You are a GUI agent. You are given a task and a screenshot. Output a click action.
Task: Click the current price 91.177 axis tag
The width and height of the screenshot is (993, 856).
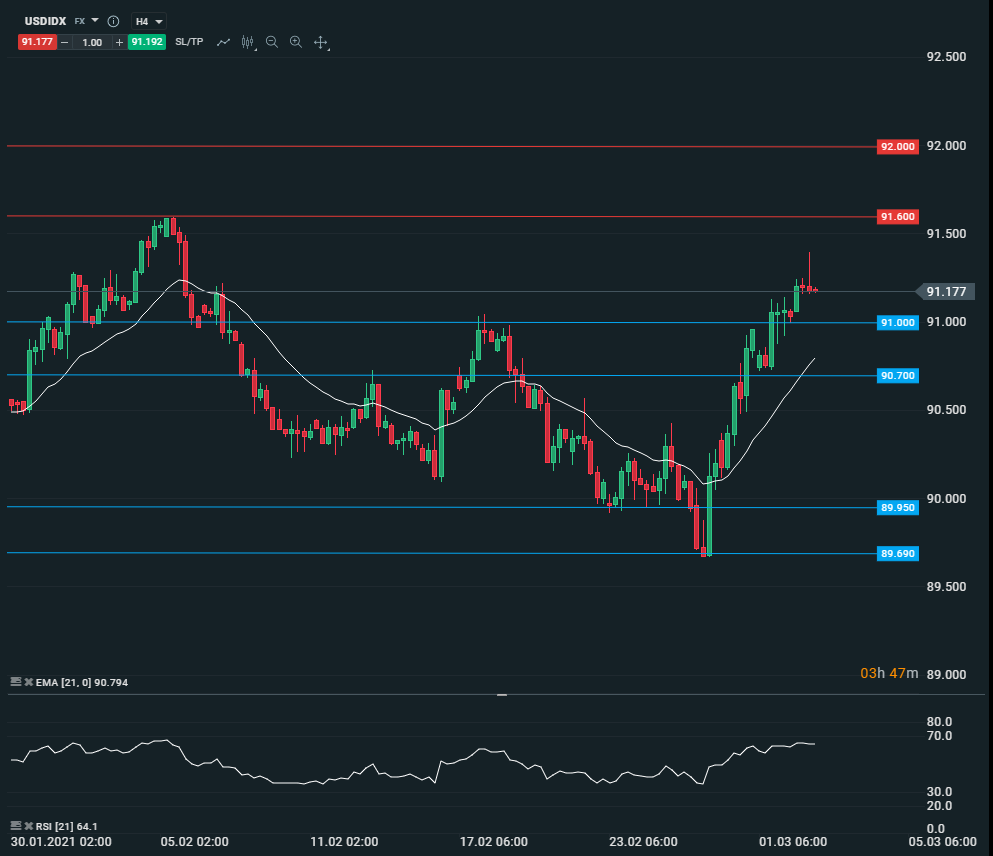tap(946, 292)
